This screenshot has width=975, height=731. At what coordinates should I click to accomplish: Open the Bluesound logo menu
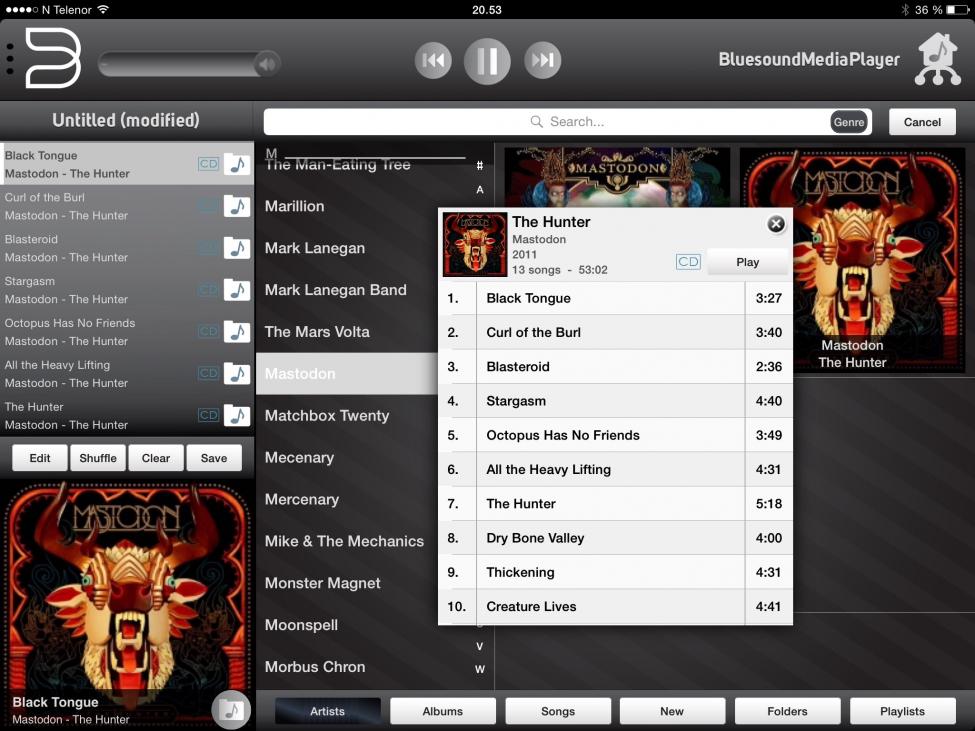coord(53,58)
